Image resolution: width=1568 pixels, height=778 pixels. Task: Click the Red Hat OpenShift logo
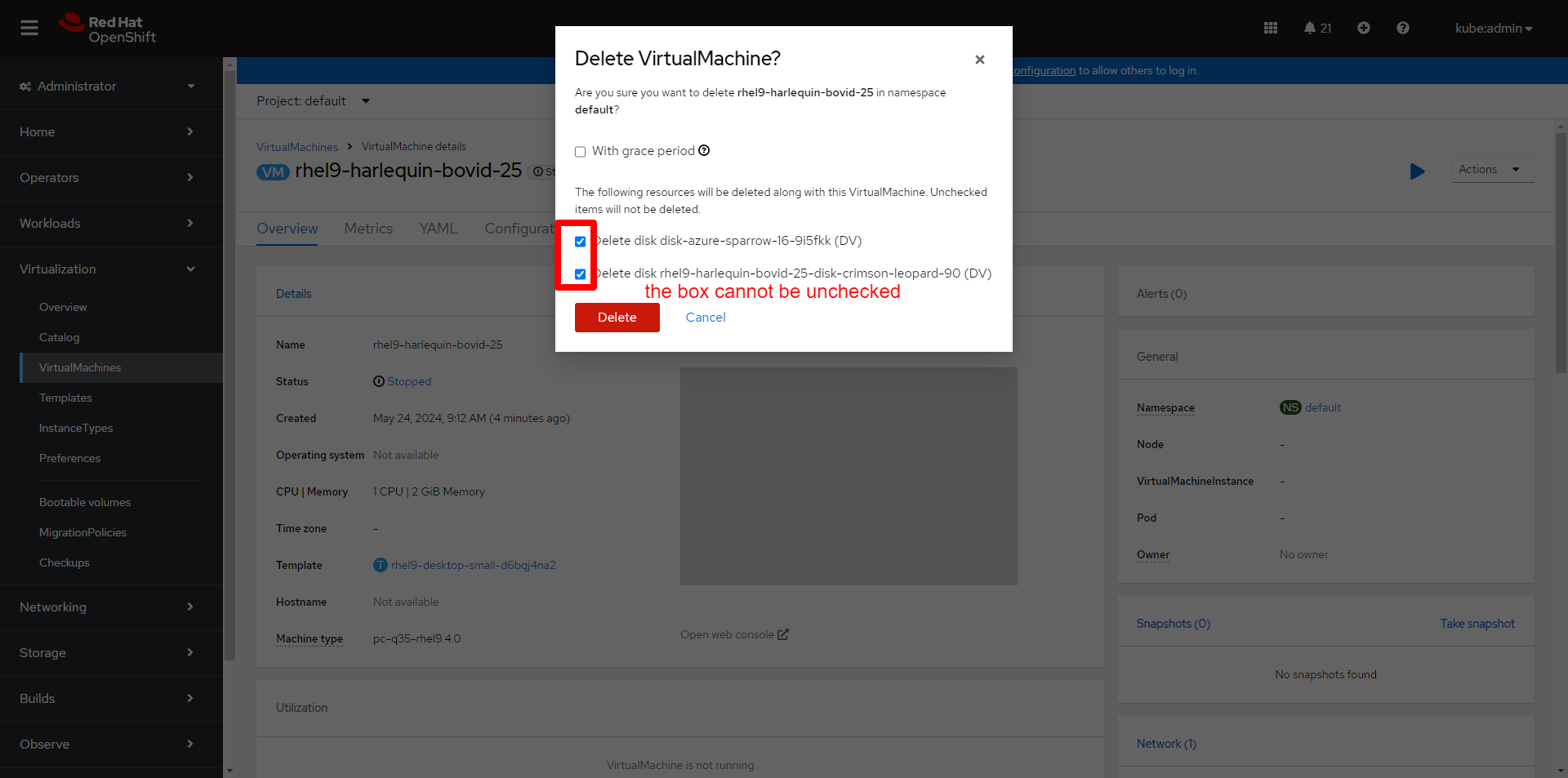pos(108,29)
